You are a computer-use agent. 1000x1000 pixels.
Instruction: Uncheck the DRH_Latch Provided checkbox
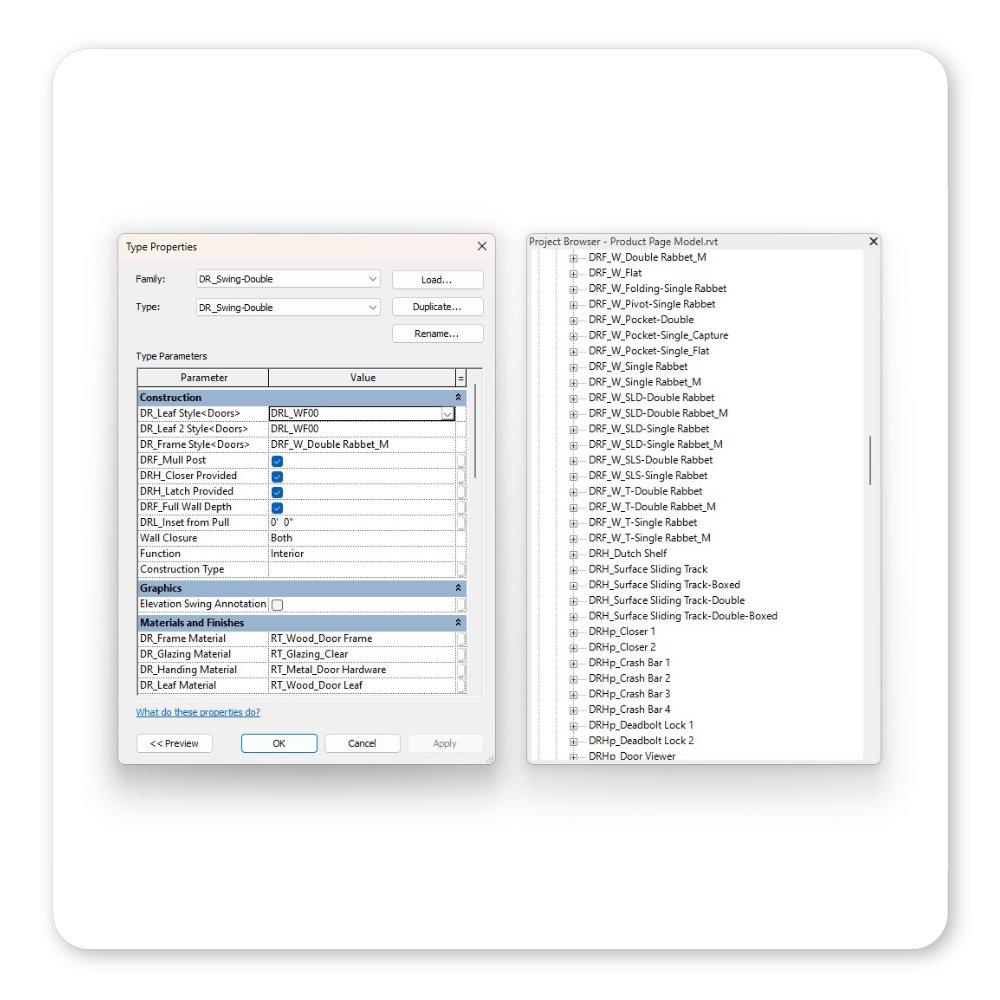click(x=277, y=492)
